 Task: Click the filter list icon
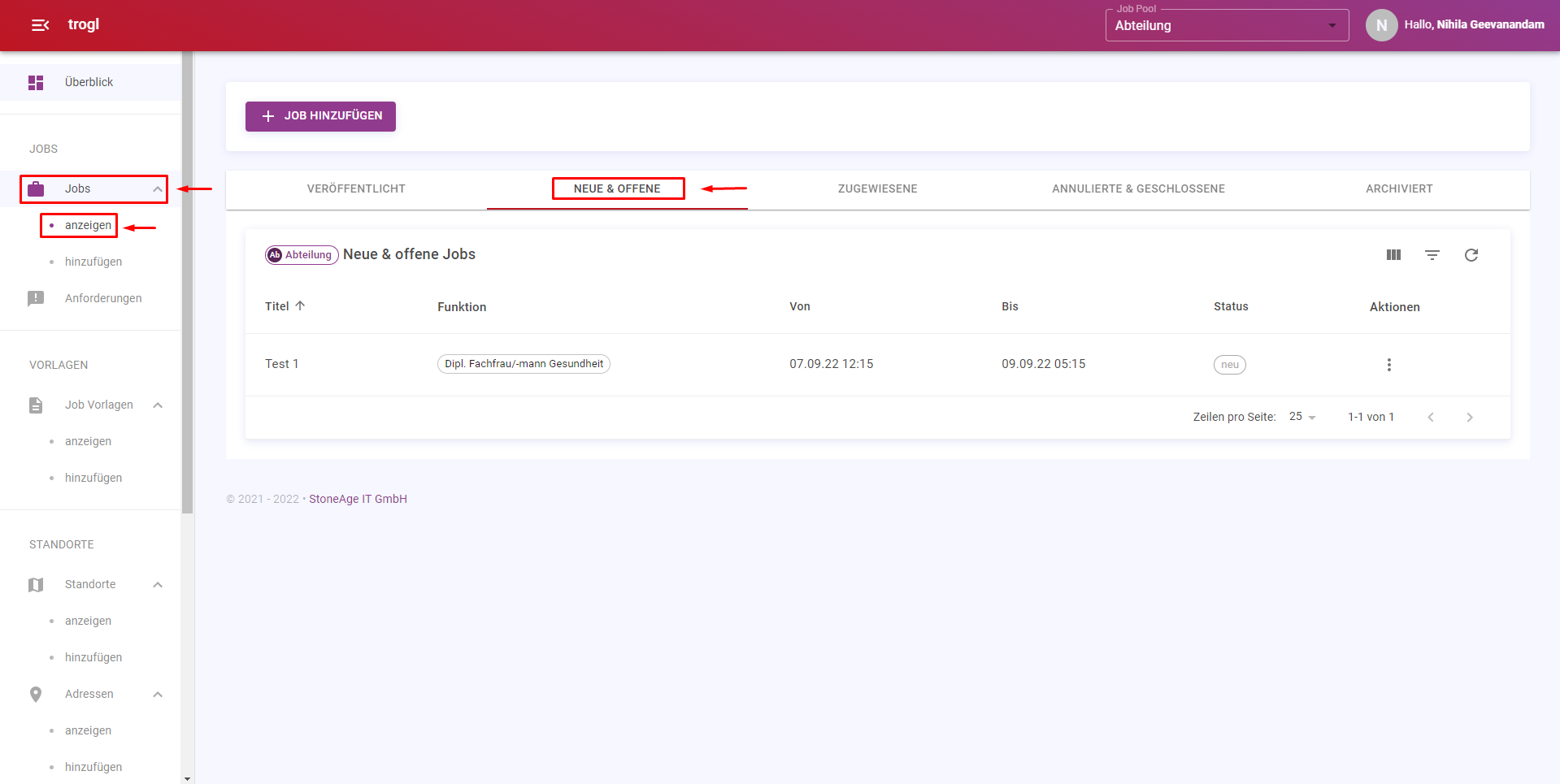click(x=1432, y=255)
